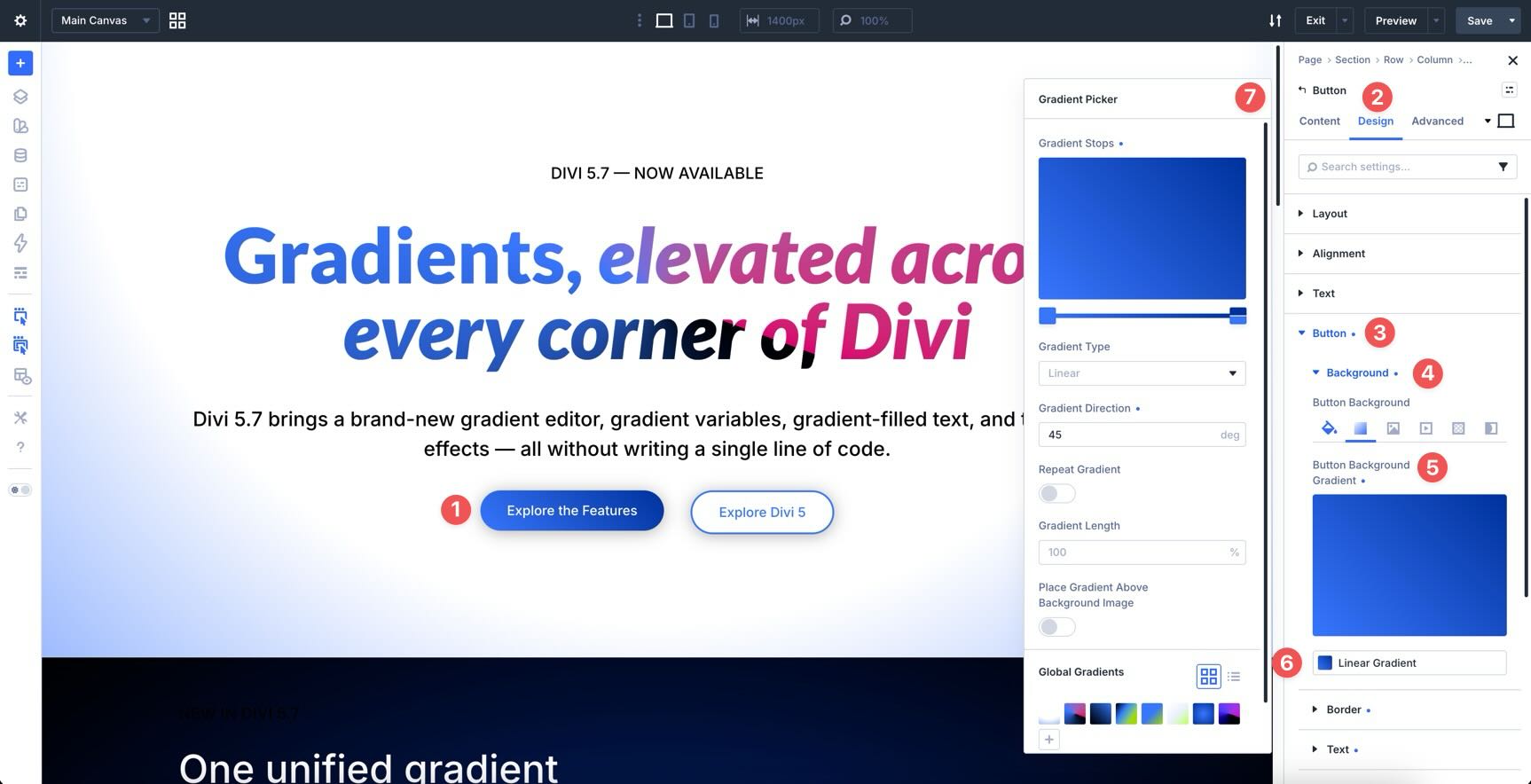Screen dimensions: 1531x784
Task: Open the tools wrench icon in the left sidebar
Action: pyautogui.click(x=20, y=418)
